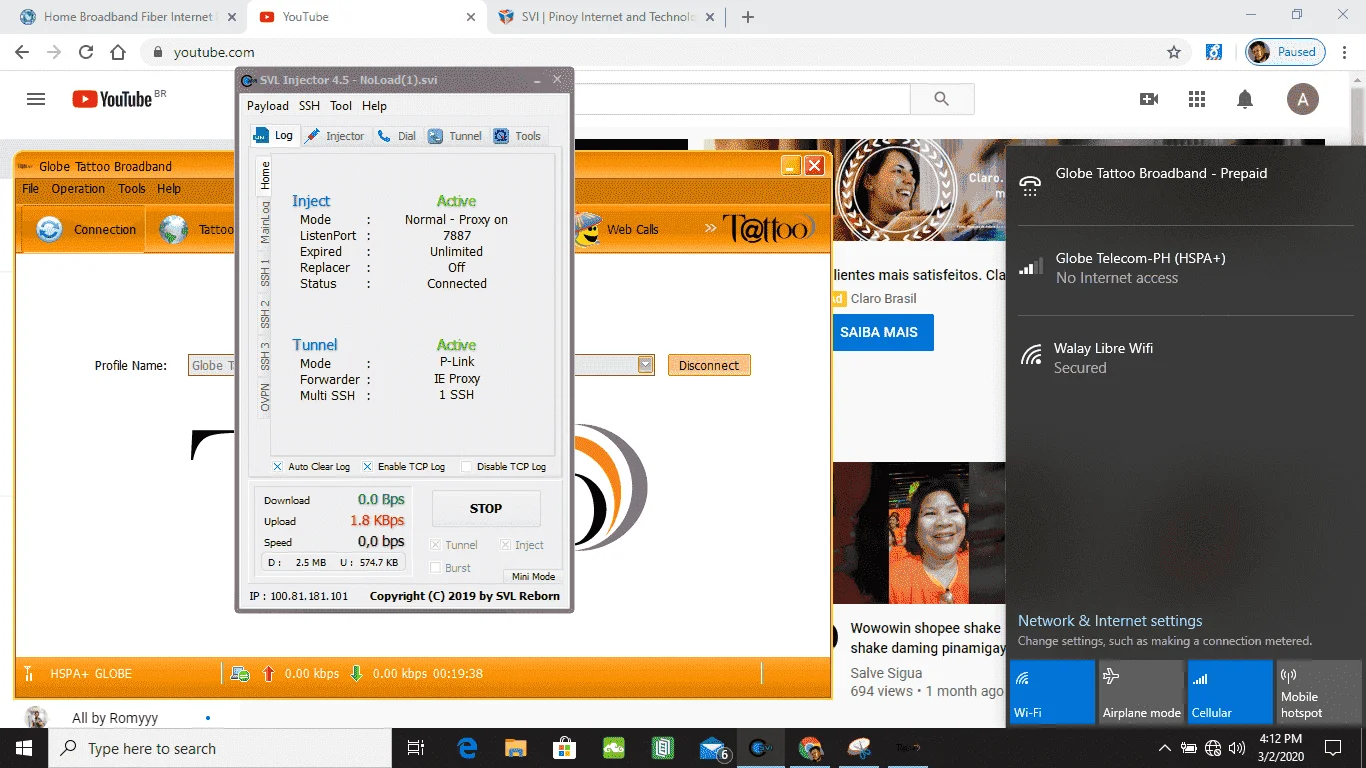Click the Chrome home button
This screenshot has width=1366, height=768.
118,52
